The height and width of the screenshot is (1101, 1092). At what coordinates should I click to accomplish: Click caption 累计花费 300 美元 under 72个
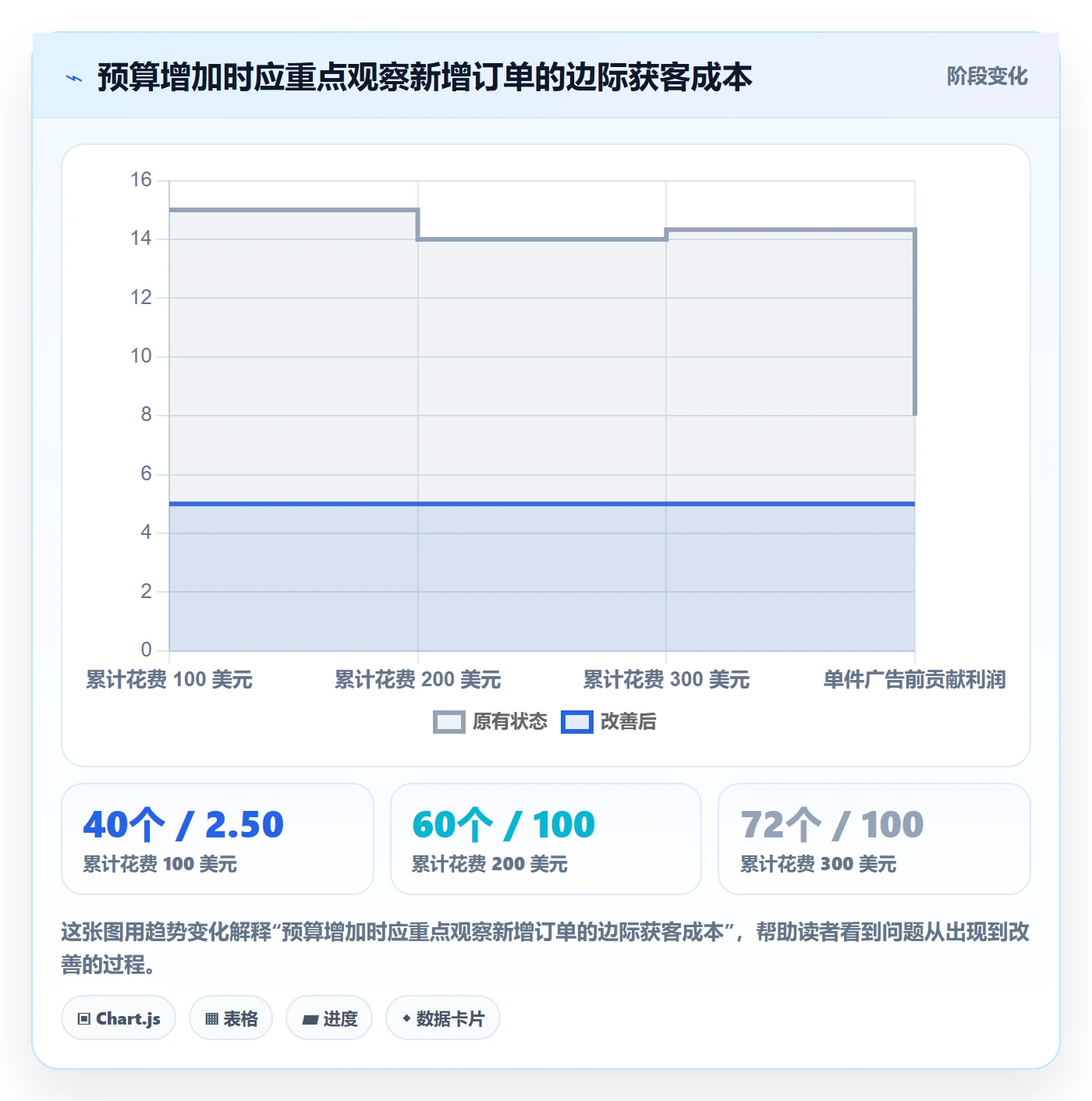818,864
